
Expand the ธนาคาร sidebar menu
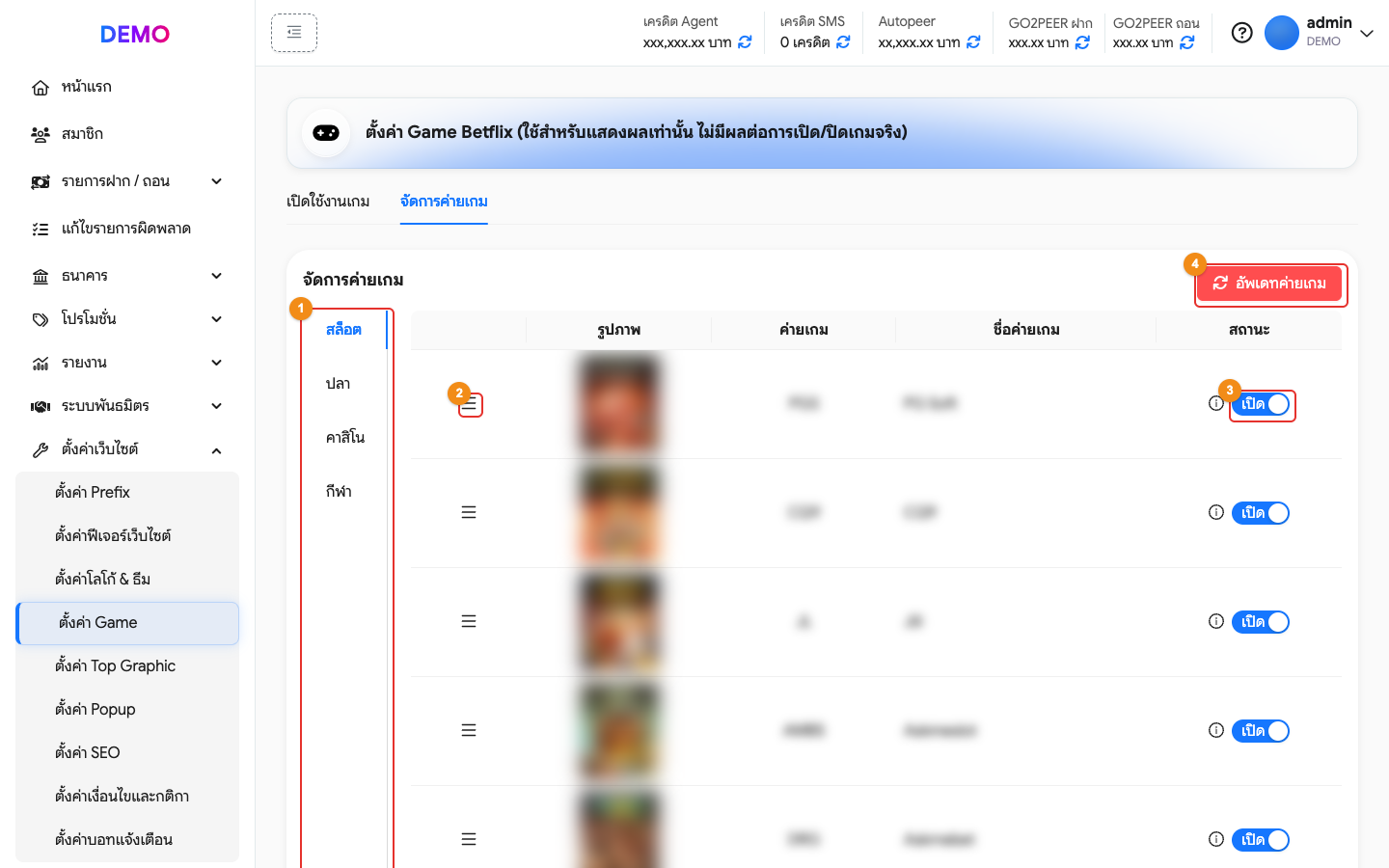(x=127, y=276)
